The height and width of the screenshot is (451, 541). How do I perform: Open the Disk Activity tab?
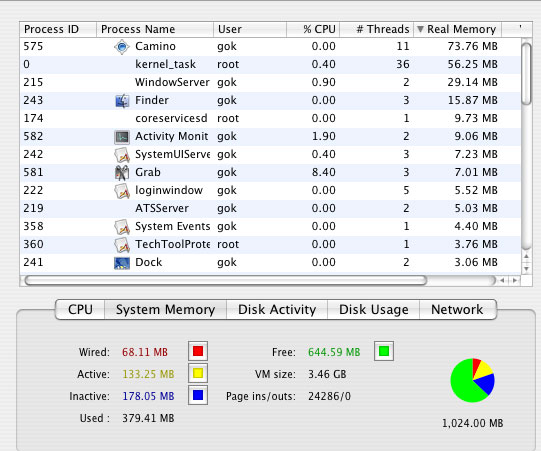[x=277, y=310]
